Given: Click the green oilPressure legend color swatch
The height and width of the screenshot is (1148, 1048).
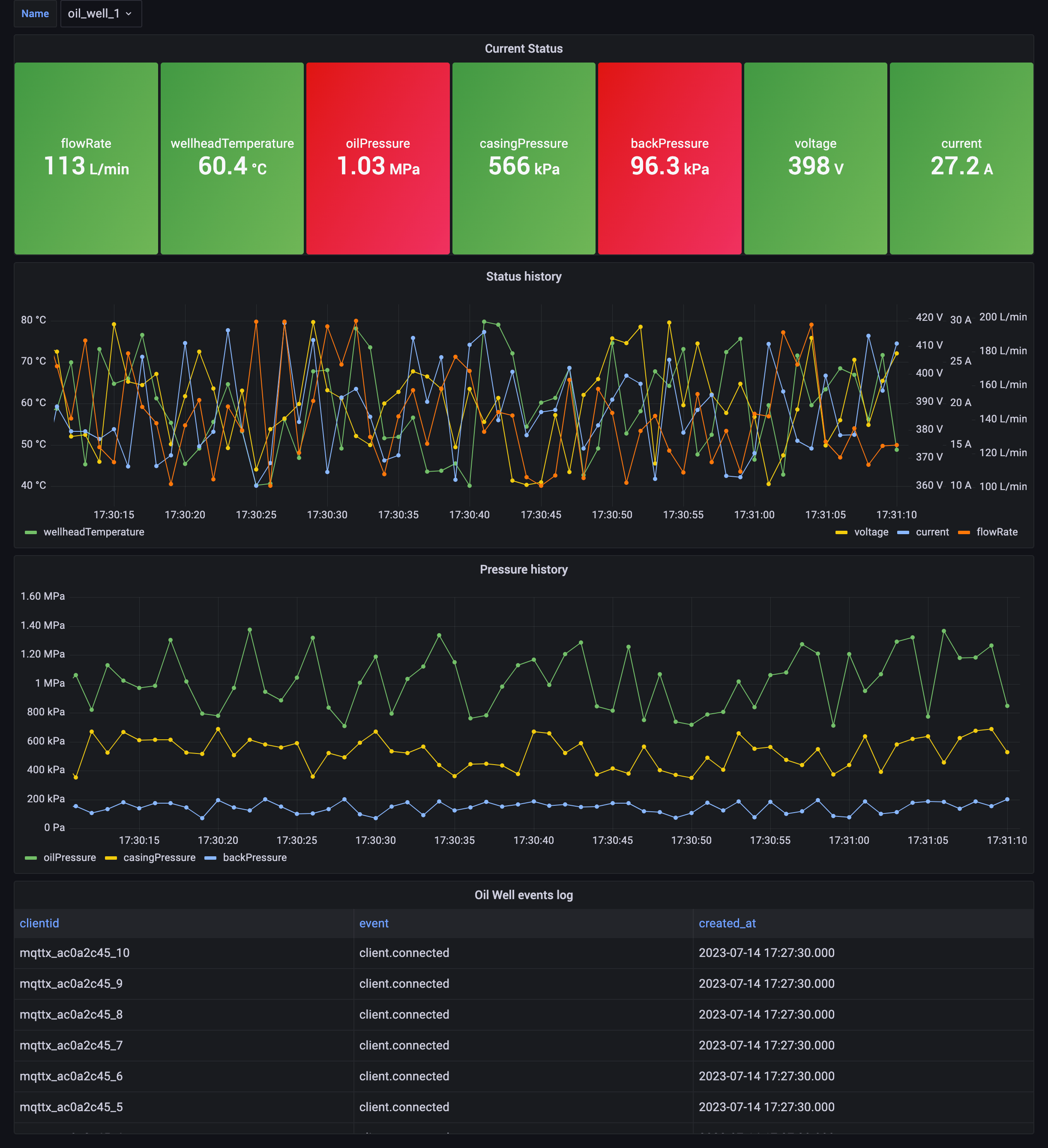Looking at the screenshot, I should pos(31,858).
